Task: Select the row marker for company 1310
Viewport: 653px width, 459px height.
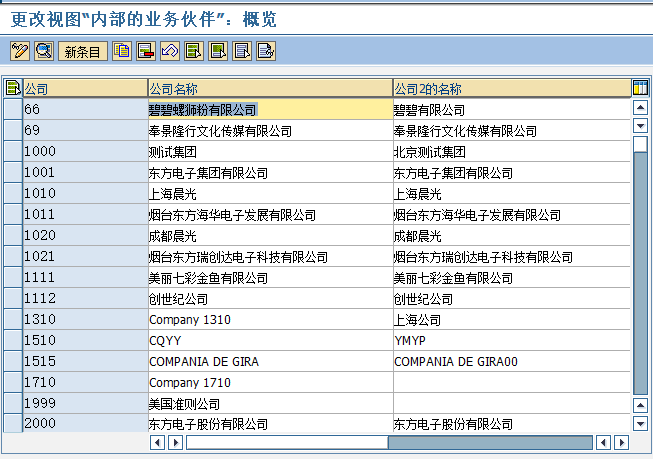Action: (13, 319)
